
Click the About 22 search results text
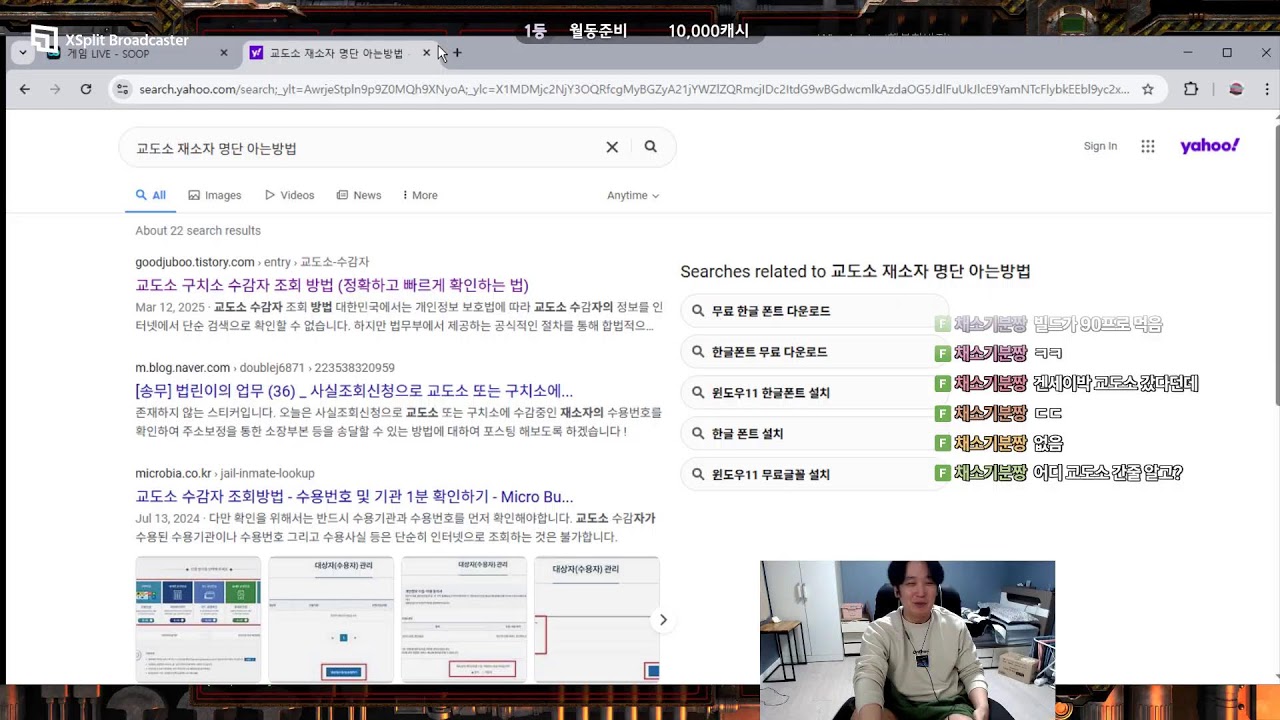click(198, 231)
